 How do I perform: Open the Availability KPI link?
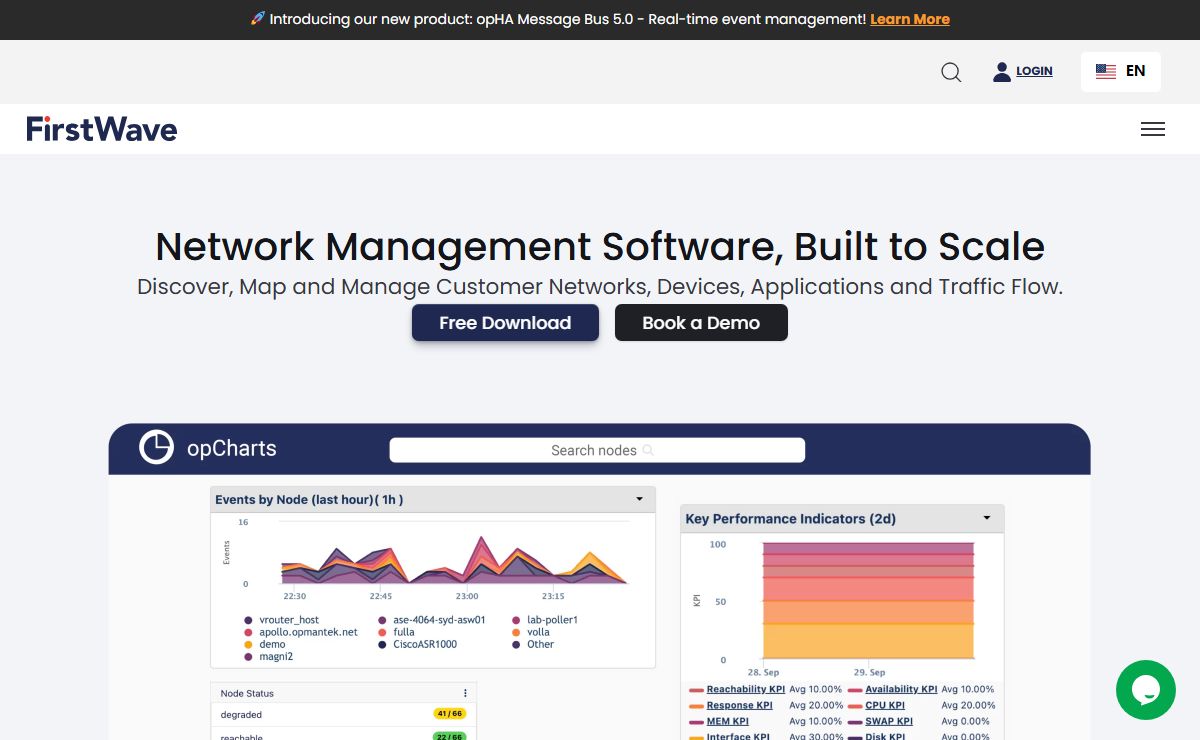click(901, 689)
